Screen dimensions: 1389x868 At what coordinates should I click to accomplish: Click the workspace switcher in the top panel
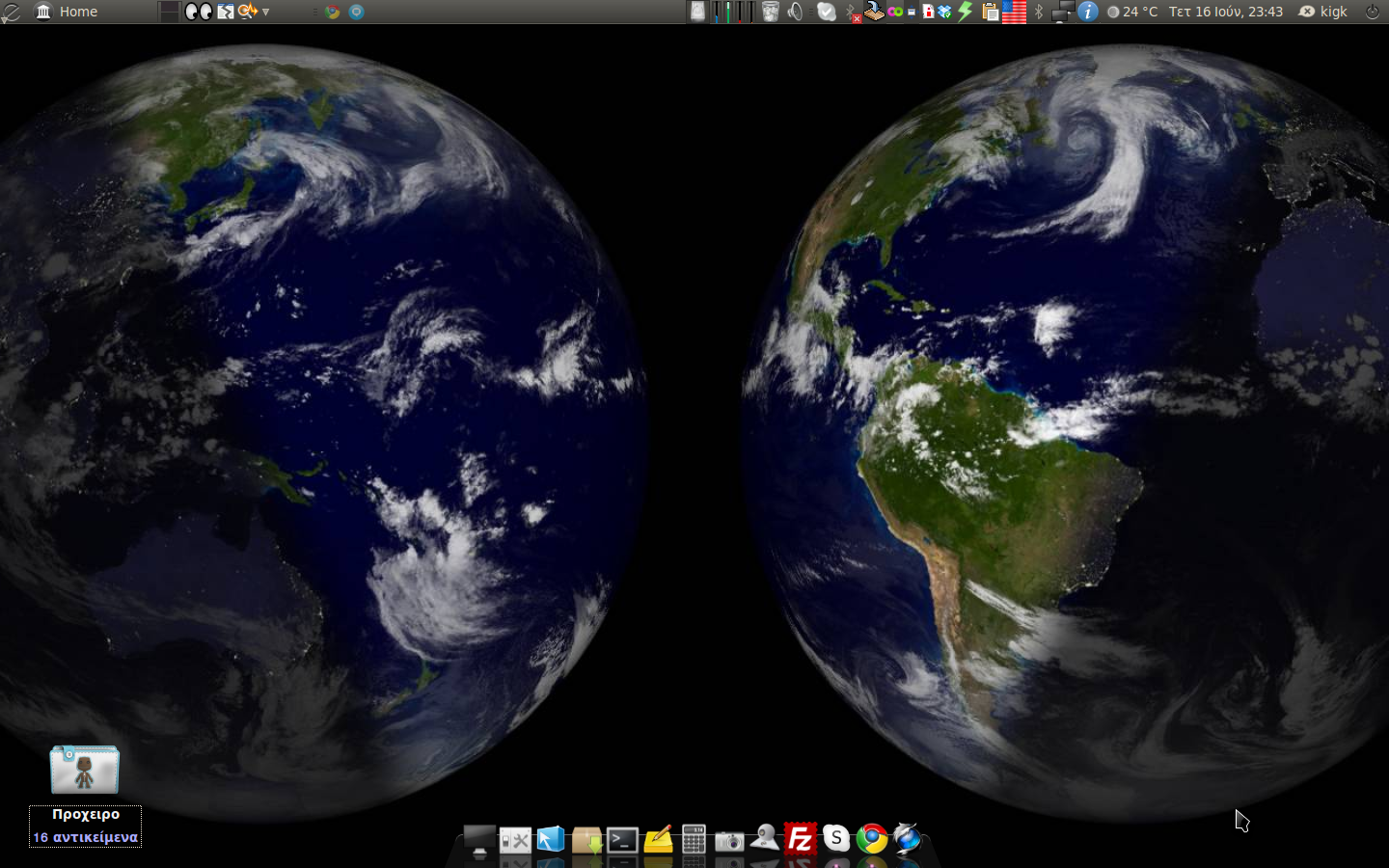point(169,12)
